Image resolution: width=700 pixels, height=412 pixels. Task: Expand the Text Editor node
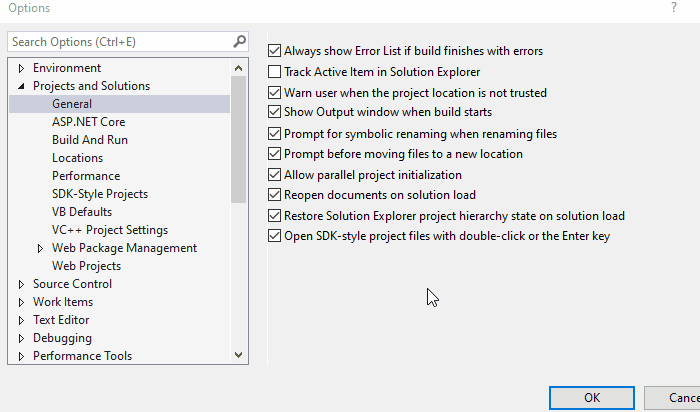[x=21, y=320]
